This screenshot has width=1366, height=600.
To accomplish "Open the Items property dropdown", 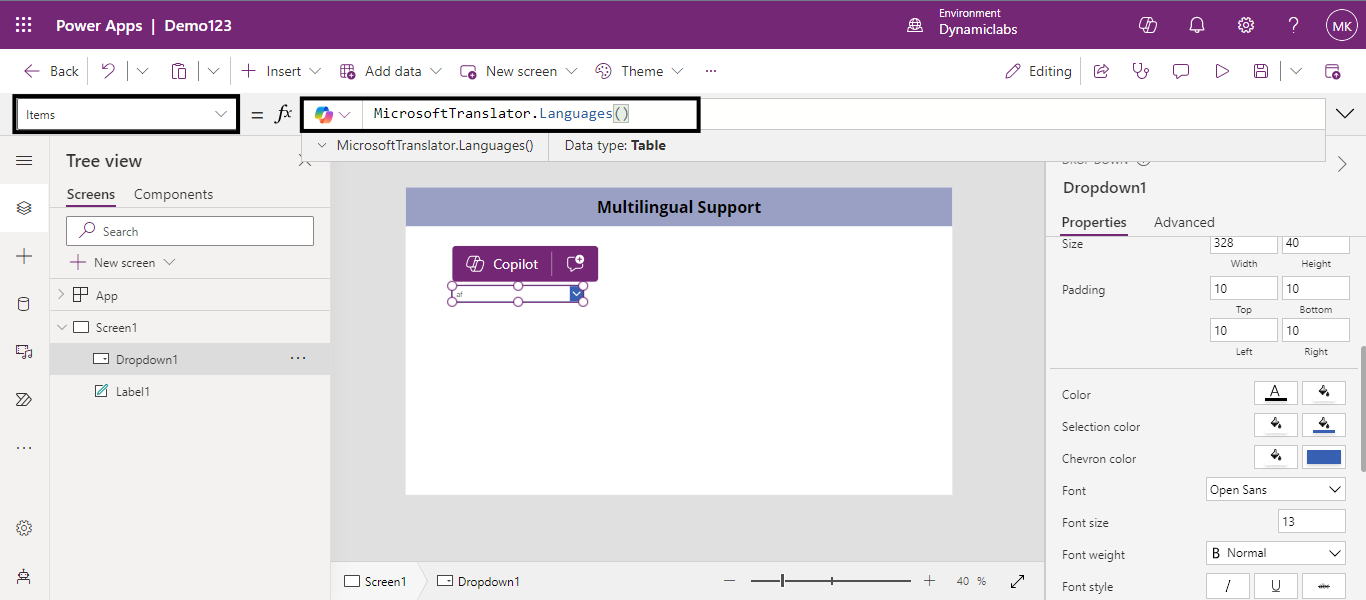I will pyautogui.click(x=126, y=115).
